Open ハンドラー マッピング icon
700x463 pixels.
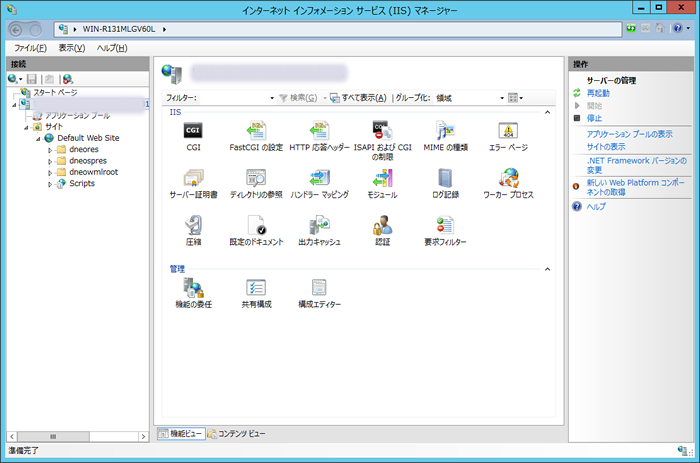319,178
